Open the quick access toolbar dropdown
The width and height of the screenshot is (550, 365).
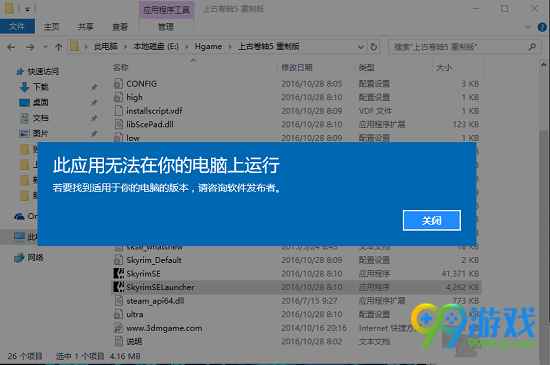pos(27,9)
